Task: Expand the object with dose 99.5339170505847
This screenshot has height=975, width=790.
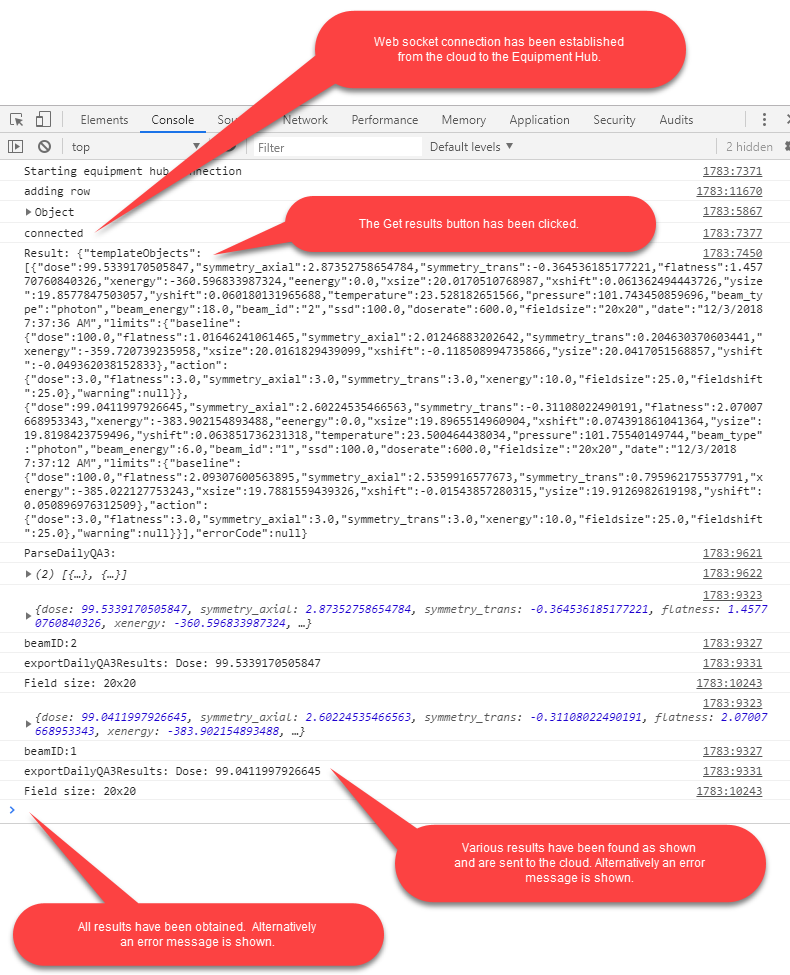Action: (28, 610)
